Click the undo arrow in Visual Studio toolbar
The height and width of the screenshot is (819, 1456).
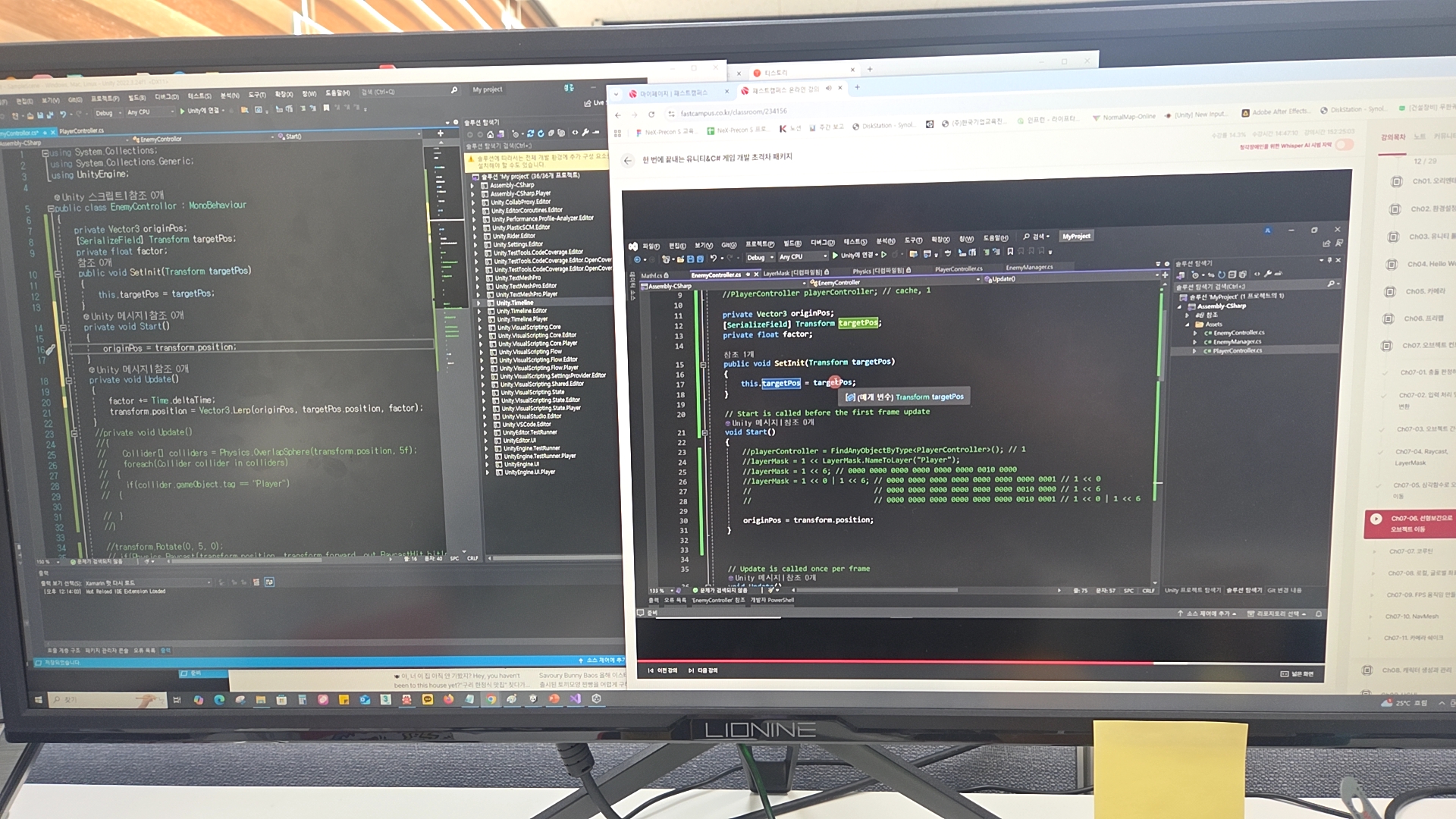[64, 115]
